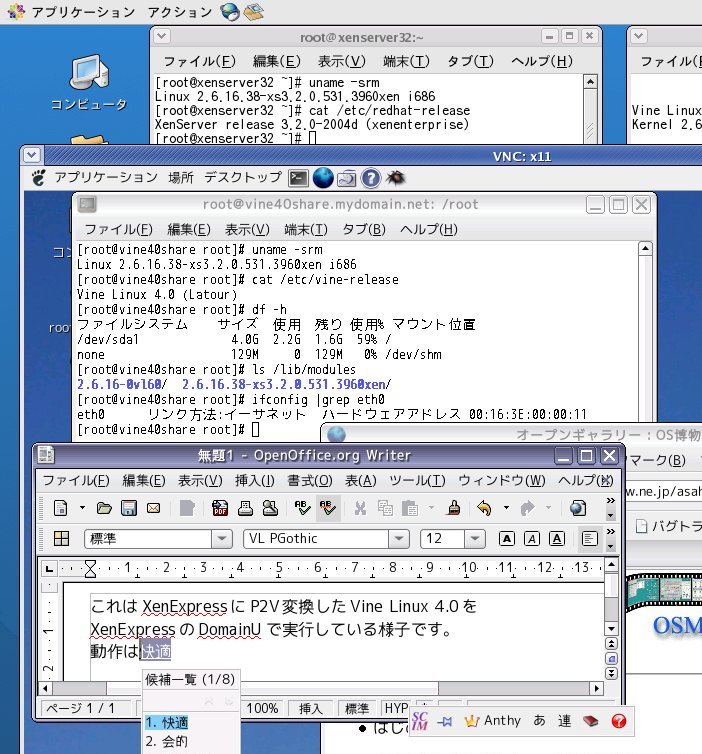The image size is (702, 754).
Task: Click the SCIM logo icon on input toolbar
Action: click(x=420, y=720)
